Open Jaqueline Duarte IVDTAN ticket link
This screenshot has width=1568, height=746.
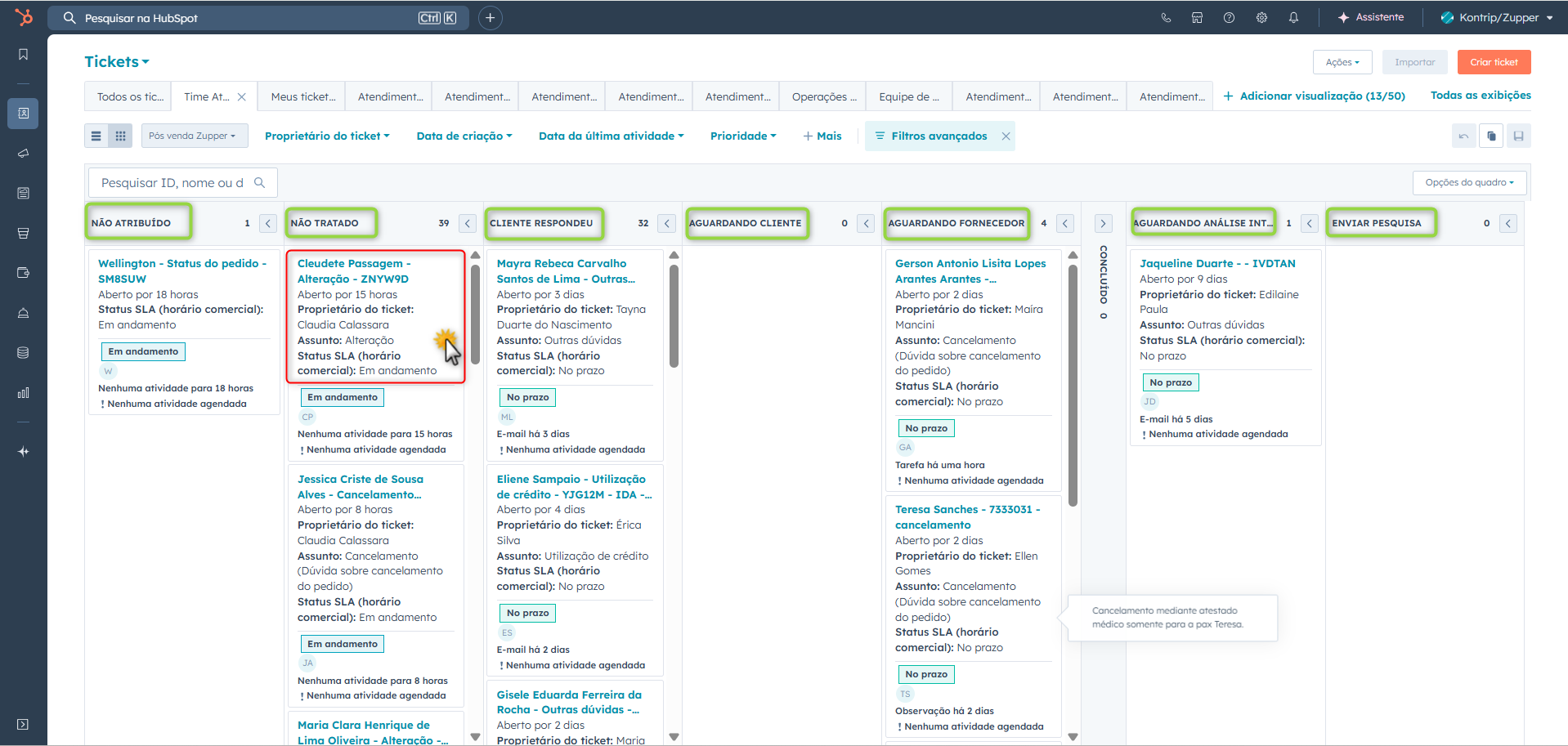(1216, 263)
